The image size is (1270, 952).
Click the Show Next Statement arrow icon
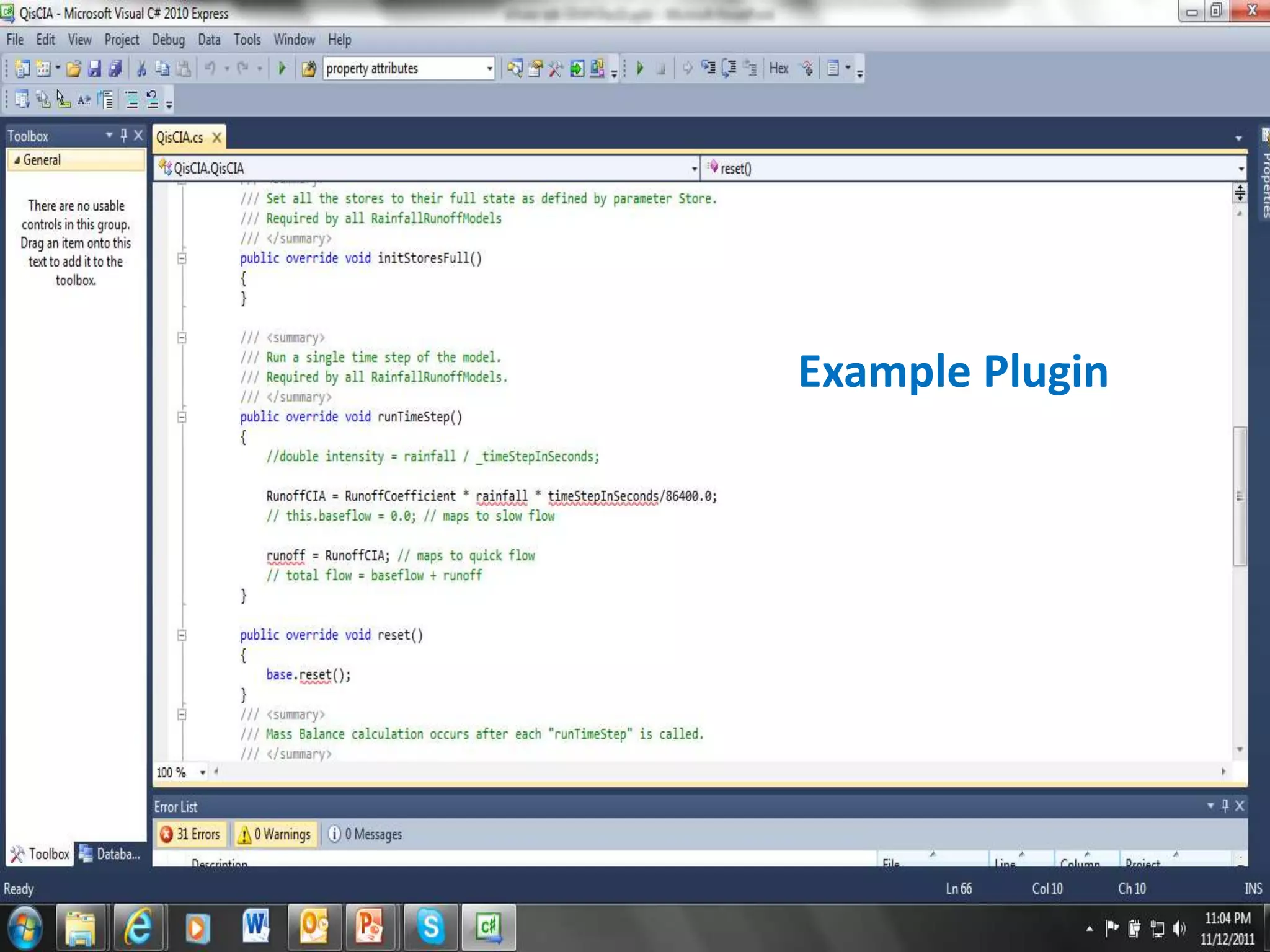[x=688, y=68]
